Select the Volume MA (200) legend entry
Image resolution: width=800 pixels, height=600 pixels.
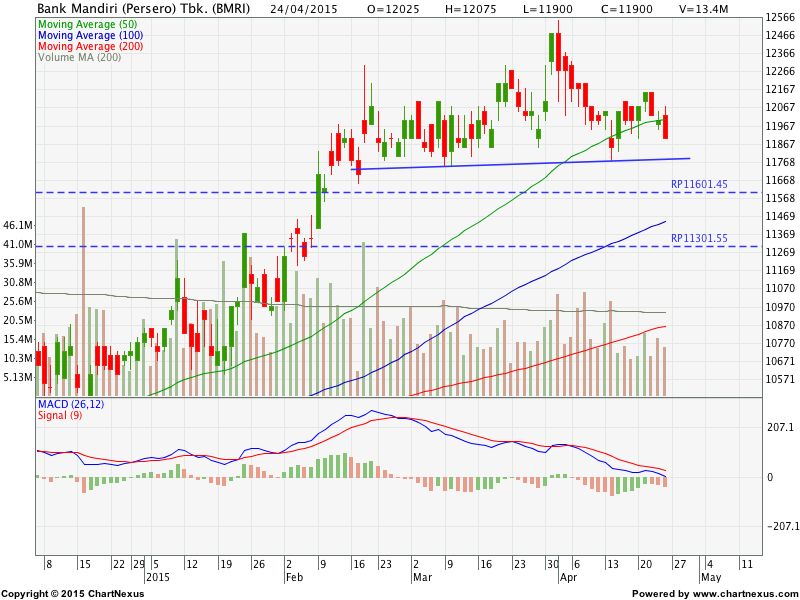pos(80,57)
